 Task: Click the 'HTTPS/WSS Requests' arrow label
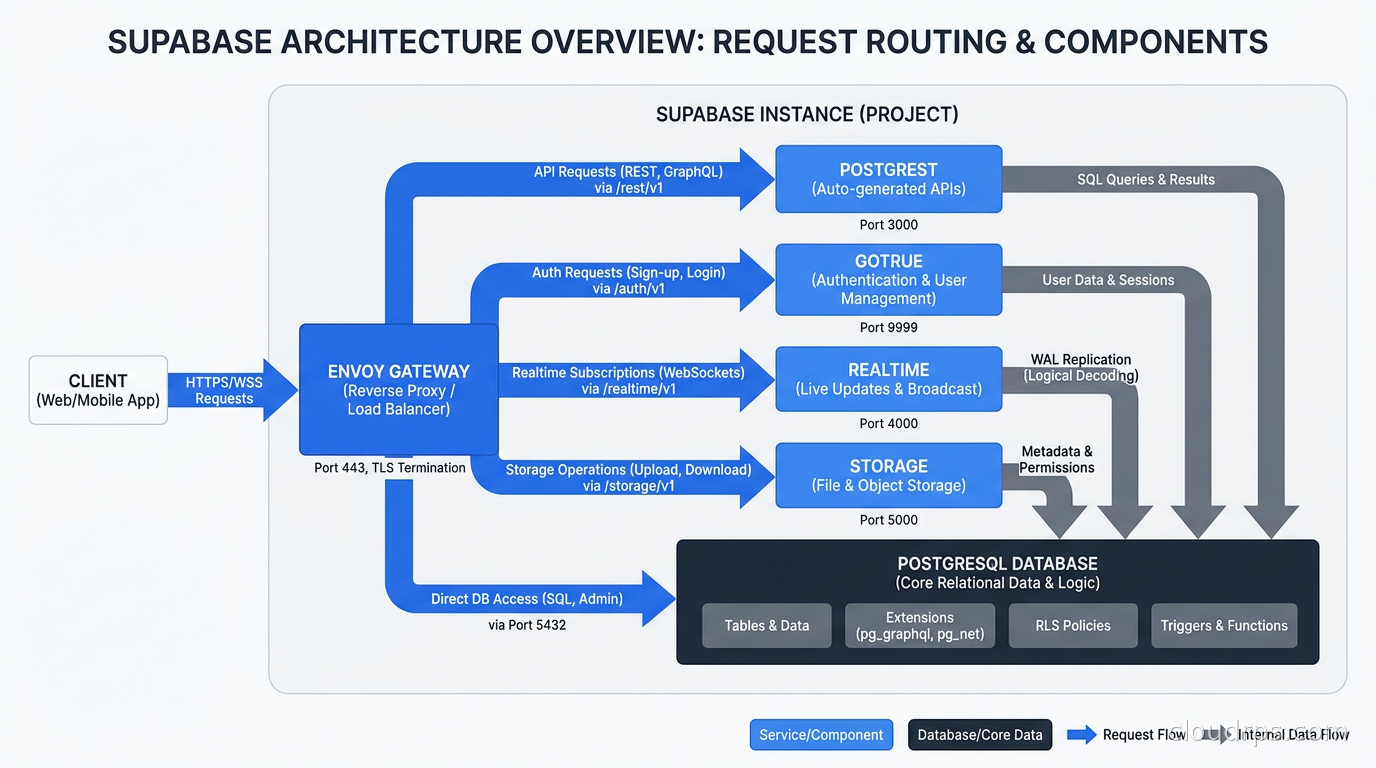224,390
